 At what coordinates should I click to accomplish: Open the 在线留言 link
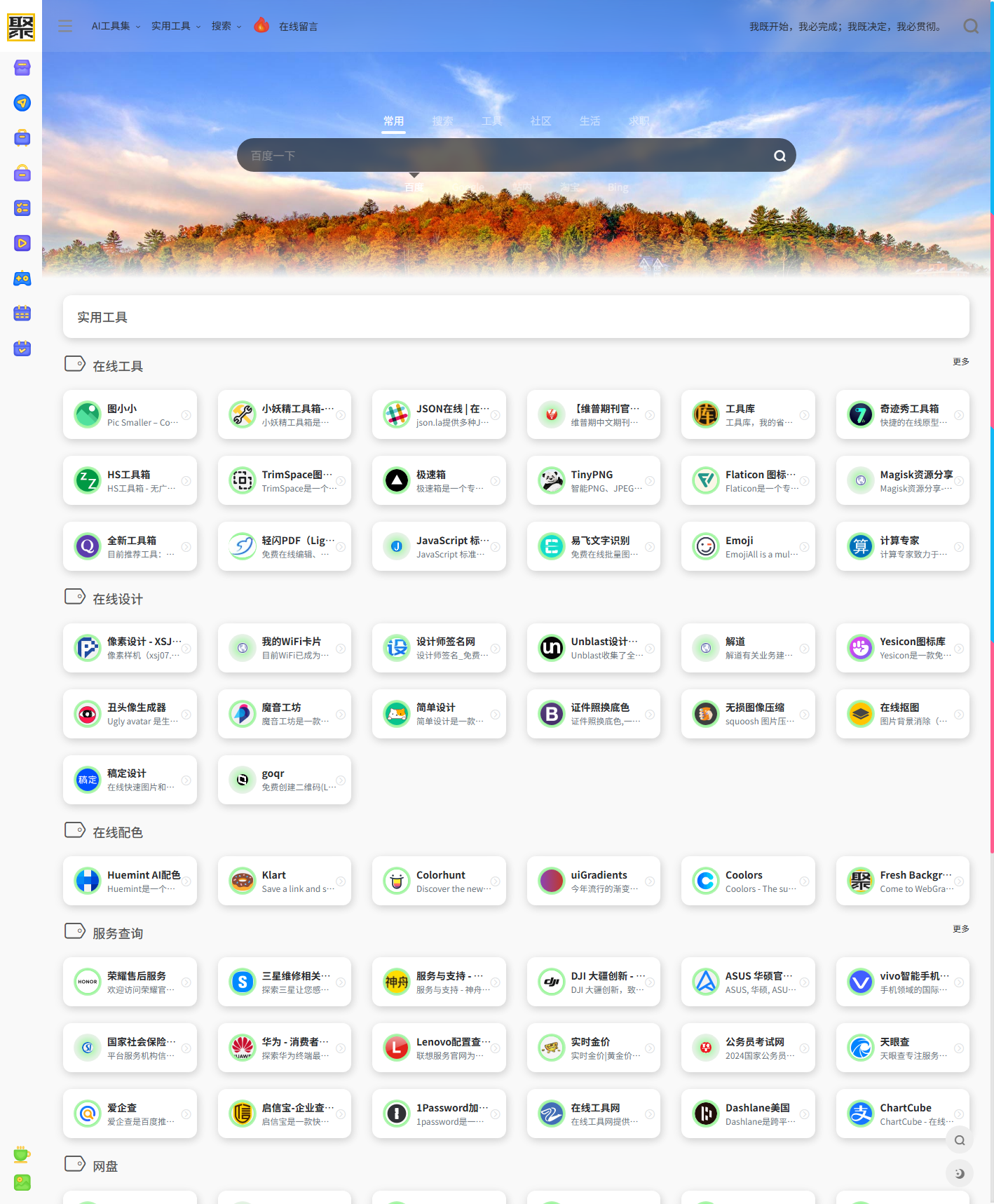[x=298, y=27]
